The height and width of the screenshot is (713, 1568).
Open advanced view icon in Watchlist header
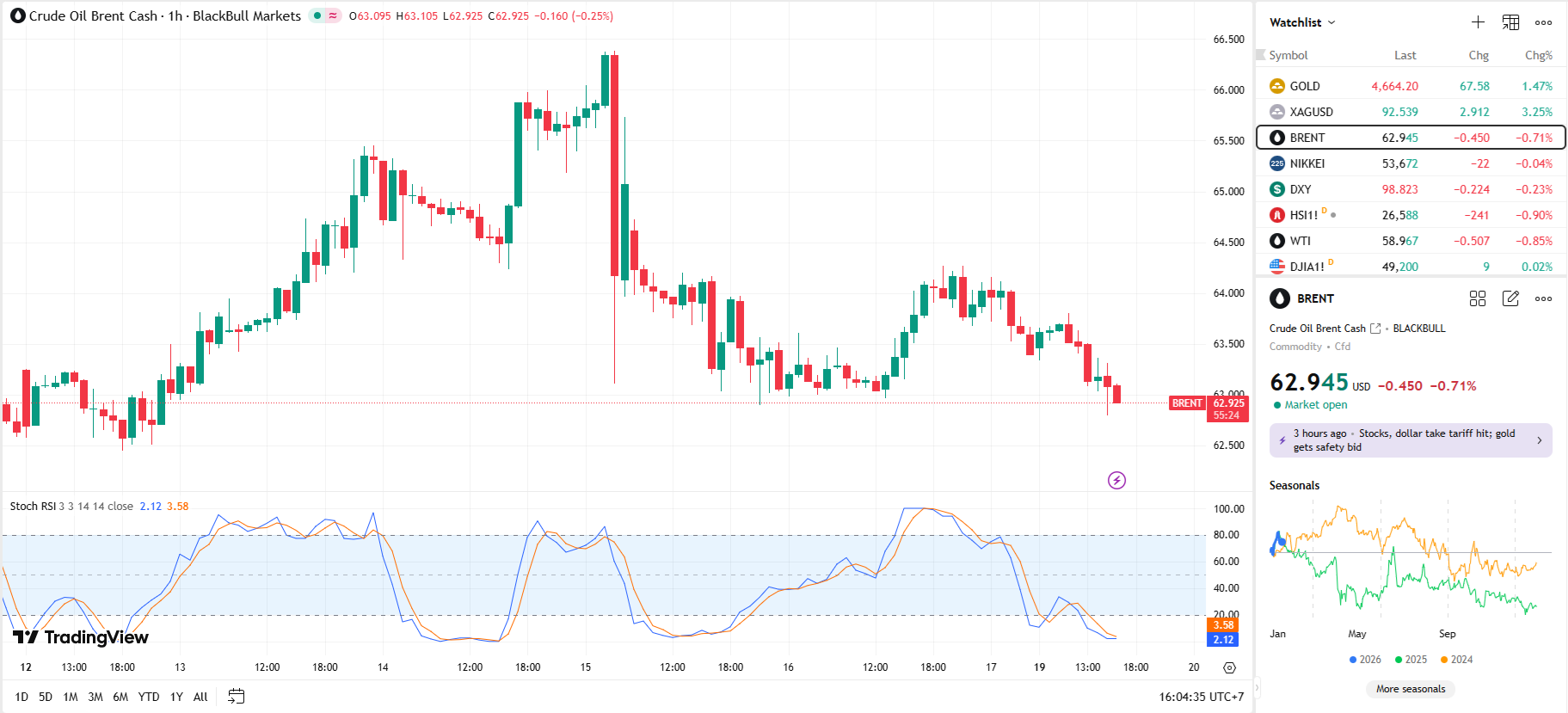tap(1510, 22)
